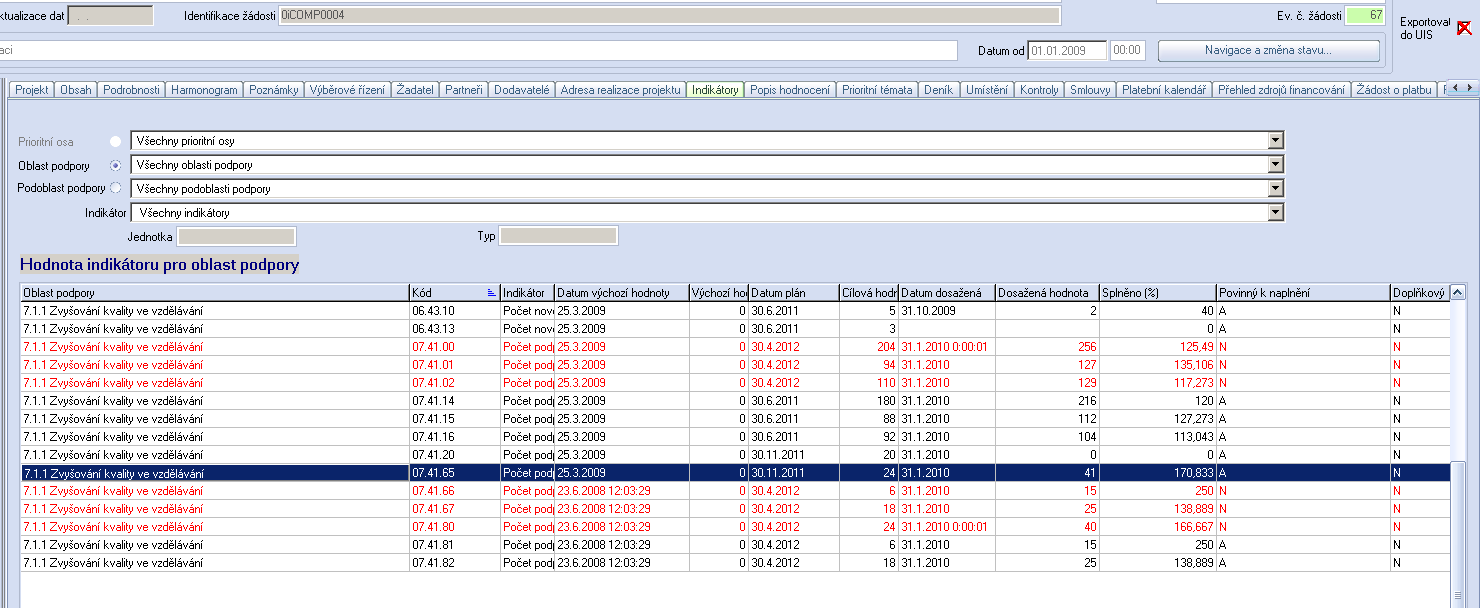
Task: Sort by Oblast podpory column header
Action: click(215, 293)
